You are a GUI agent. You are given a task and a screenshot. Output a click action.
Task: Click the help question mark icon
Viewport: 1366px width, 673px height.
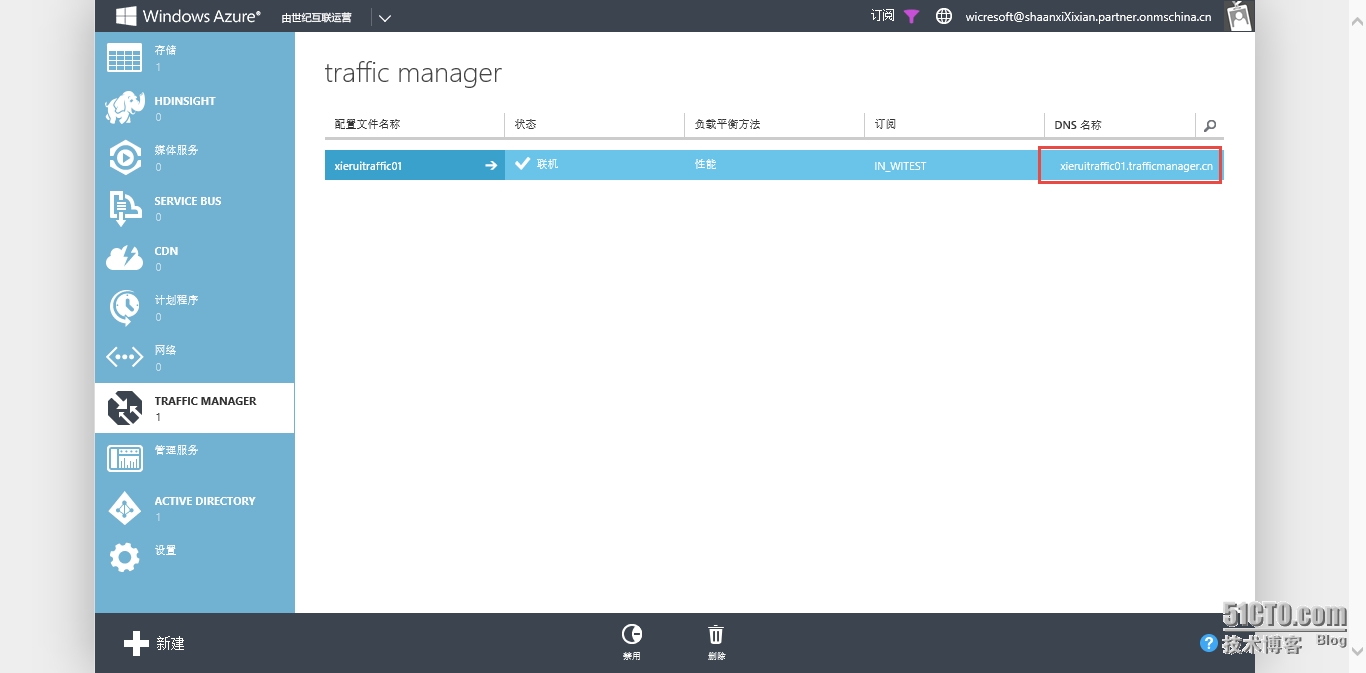coord(1209,643)
